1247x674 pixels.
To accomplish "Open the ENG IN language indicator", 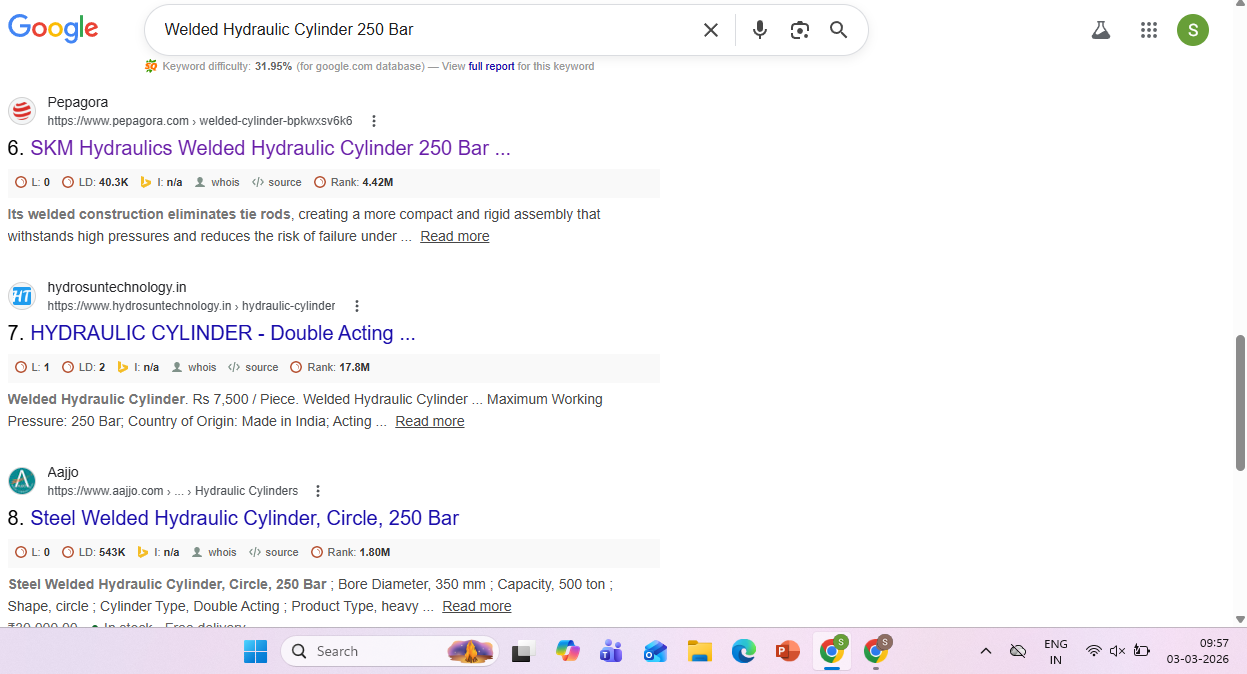I will pos(1056,651).
